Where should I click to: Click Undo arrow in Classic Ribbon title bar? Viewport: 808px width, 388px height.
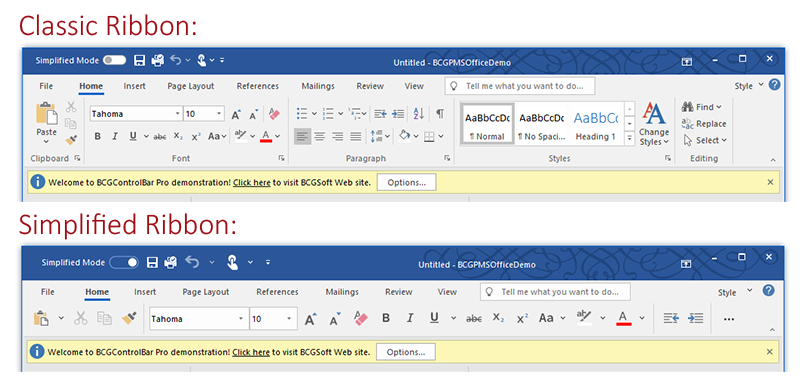176,60
